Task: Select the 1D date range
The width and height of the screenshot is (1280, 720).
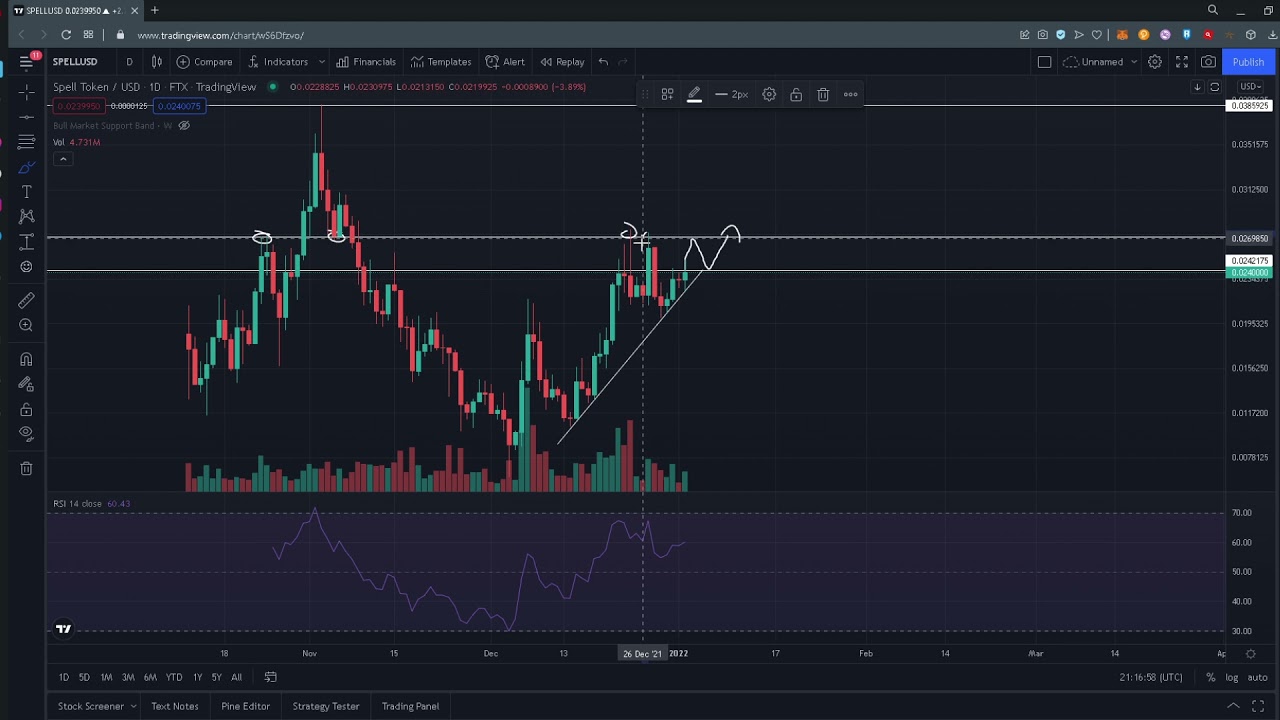Action: (x=63, y=677)
